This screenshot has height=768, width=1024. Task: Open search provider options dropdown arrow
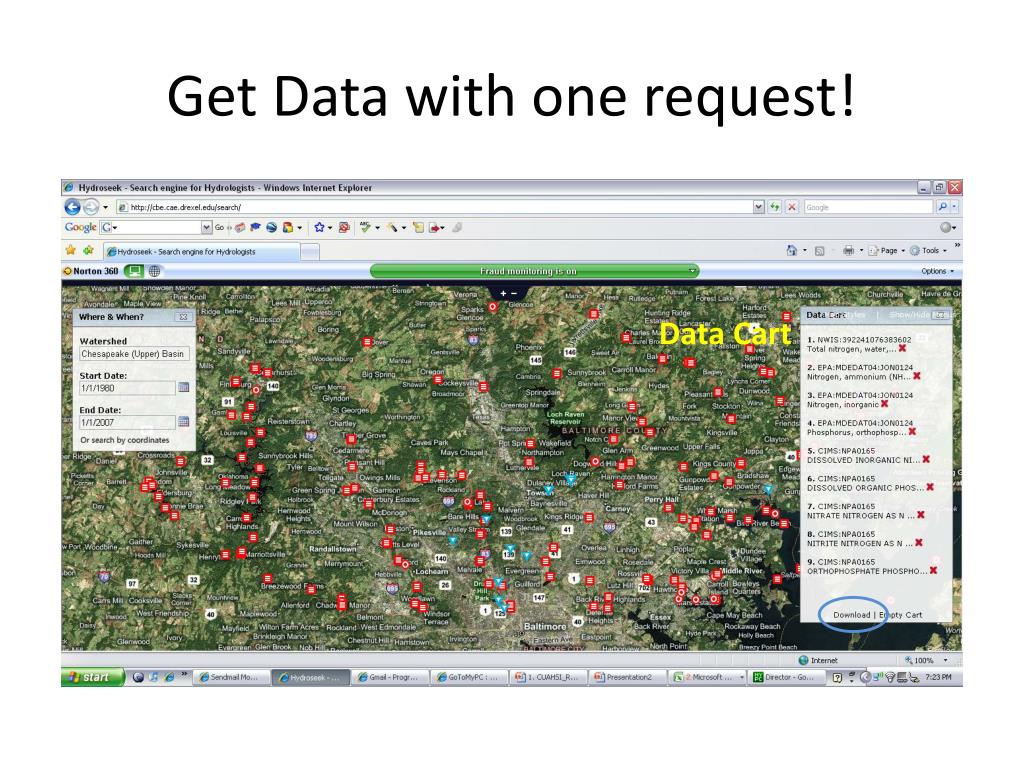click(954, 207)
